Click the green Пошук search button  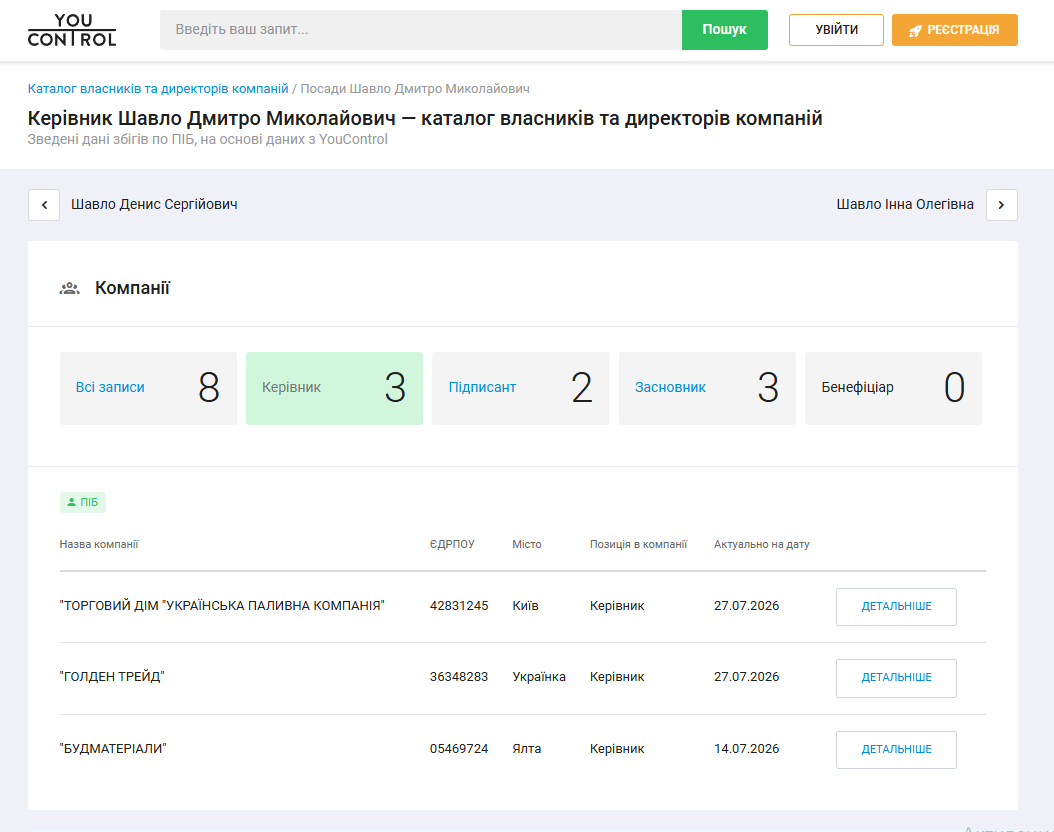[725, 30]
